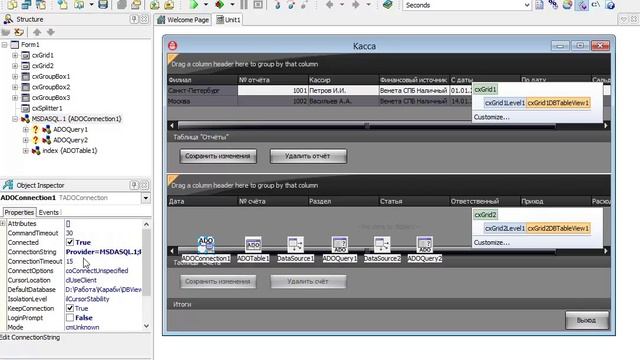Select the Properties tab in Object Inspector
The width and height of the screenshot is (640, 360).
[19, 212]
